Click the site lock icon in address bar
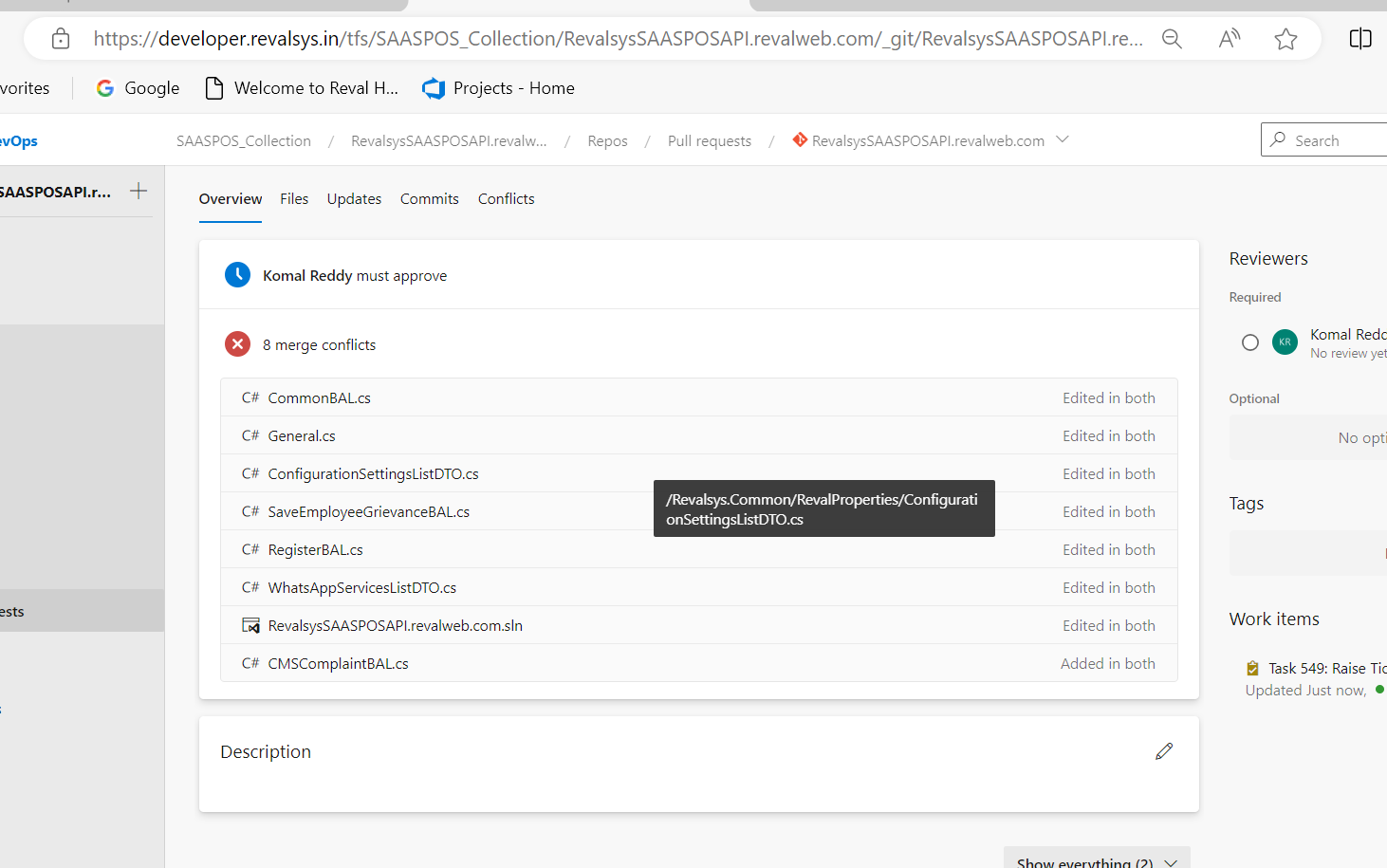 coord(61,39)
